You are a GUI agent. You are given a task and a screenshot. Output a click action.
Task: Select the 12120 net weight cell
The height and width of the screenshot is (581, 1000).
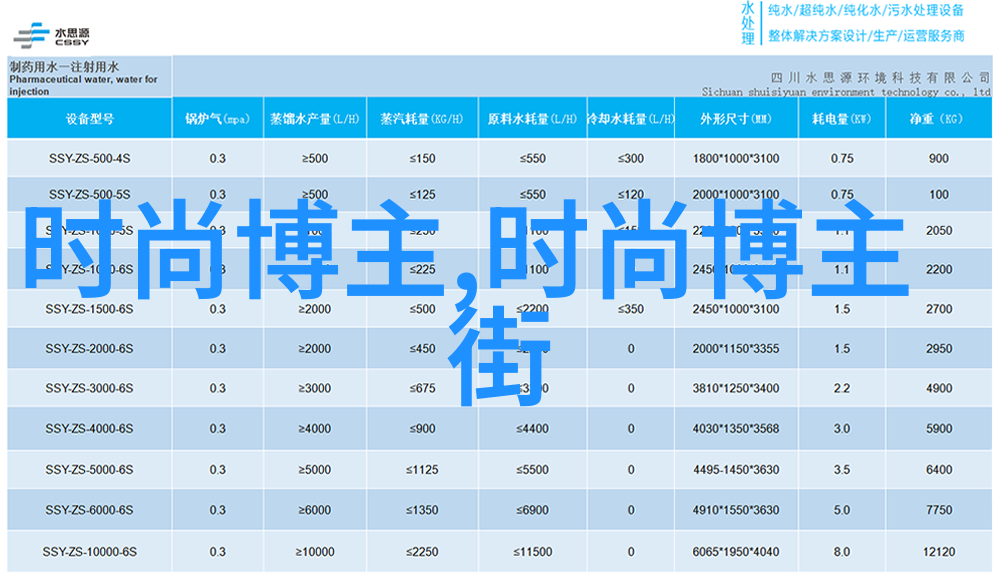coord(937,552)
